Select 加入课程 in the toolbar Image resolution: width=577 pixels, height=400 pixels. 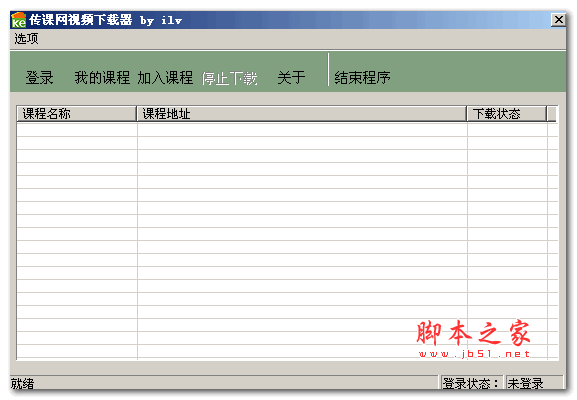coord(165,78)
